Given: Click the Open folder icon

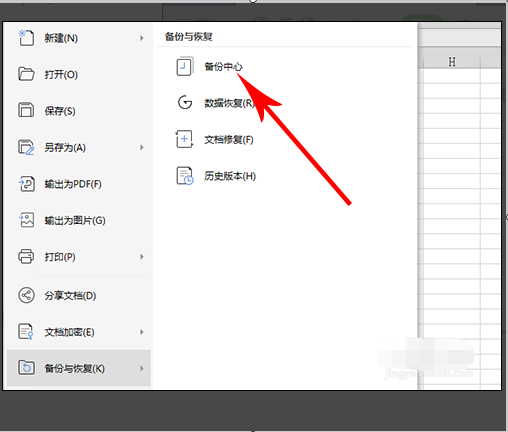Looking at the screenshot, I should 26,74.
